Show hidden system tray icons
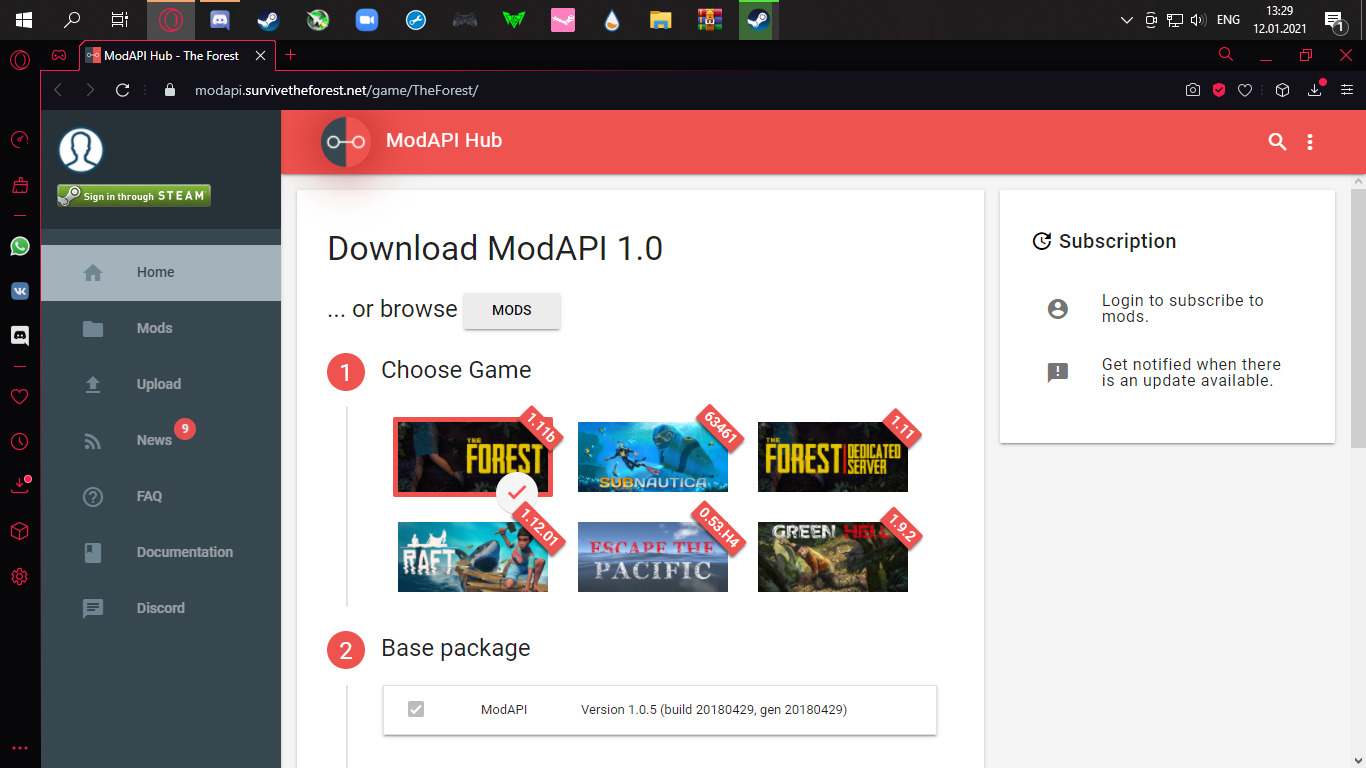 (1127, 20)
